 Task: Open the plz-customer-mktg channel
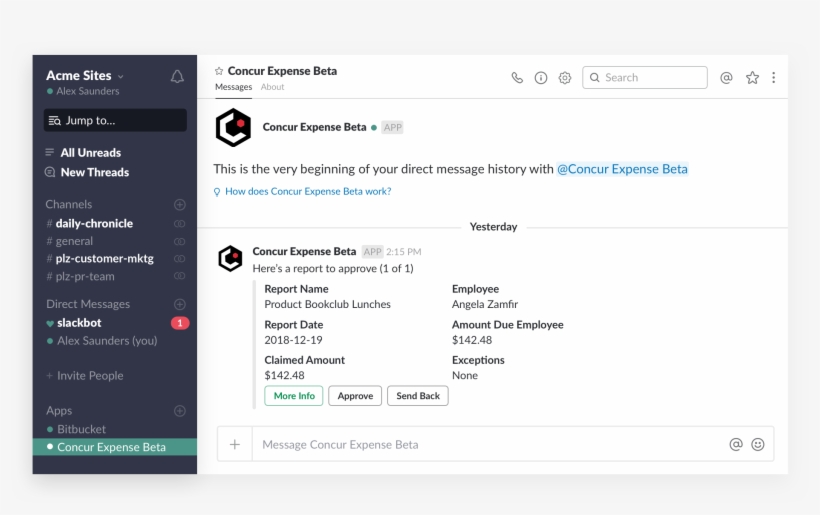click(x=105, y=258)
